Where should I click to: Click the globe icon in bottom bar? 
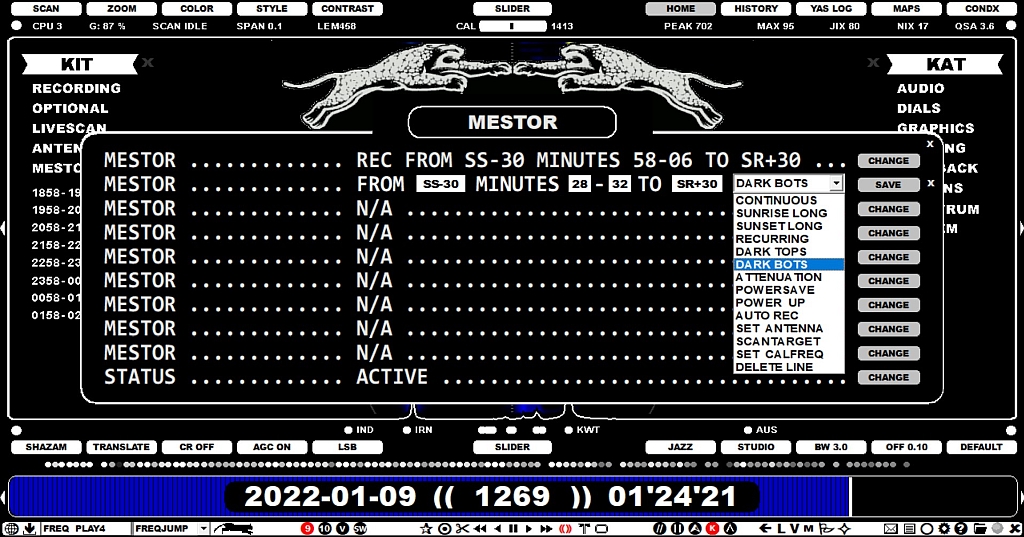[x=11, y=528]
